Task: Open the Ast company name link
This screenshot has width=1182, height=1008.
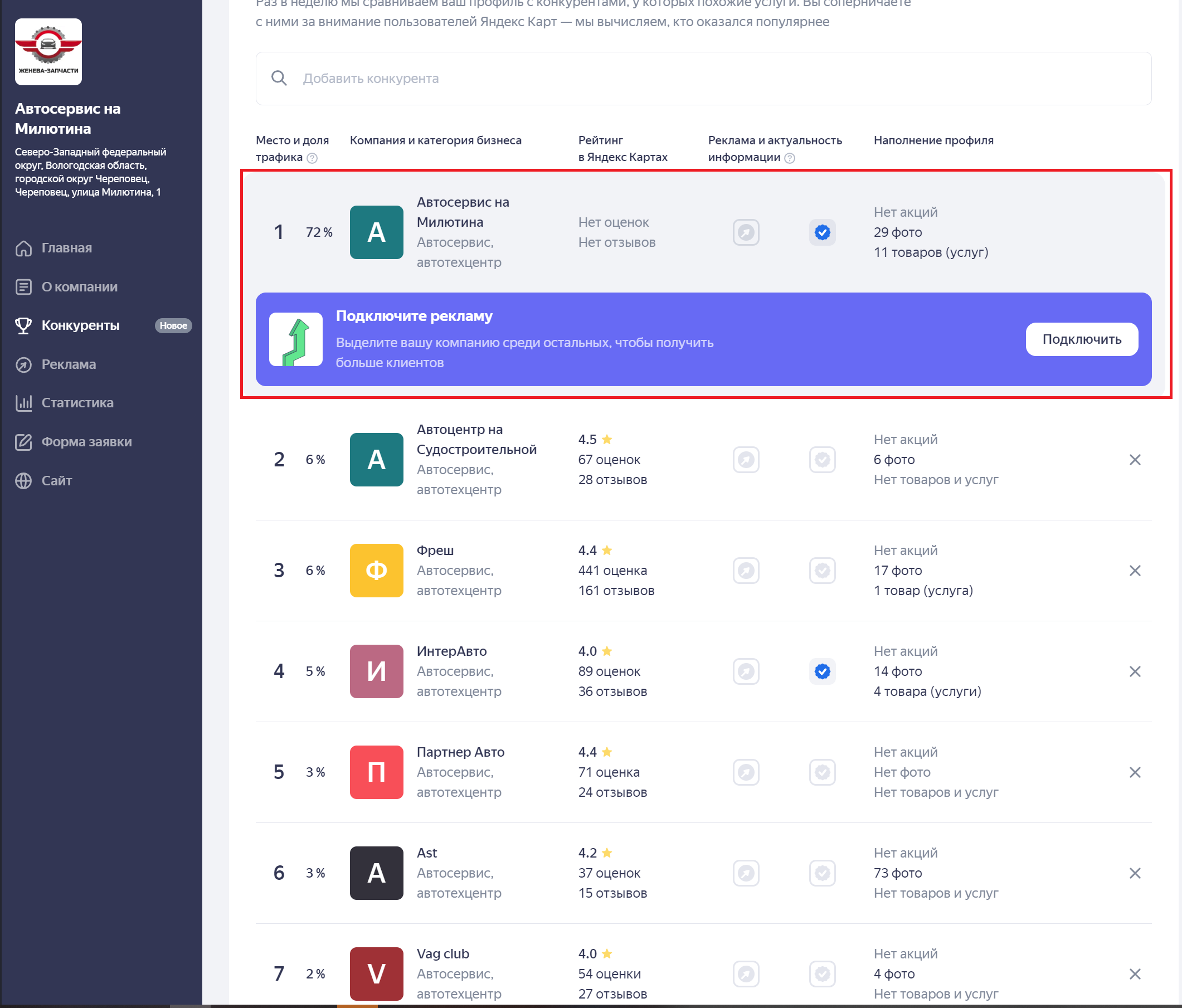Action: [x=427, y=853]
